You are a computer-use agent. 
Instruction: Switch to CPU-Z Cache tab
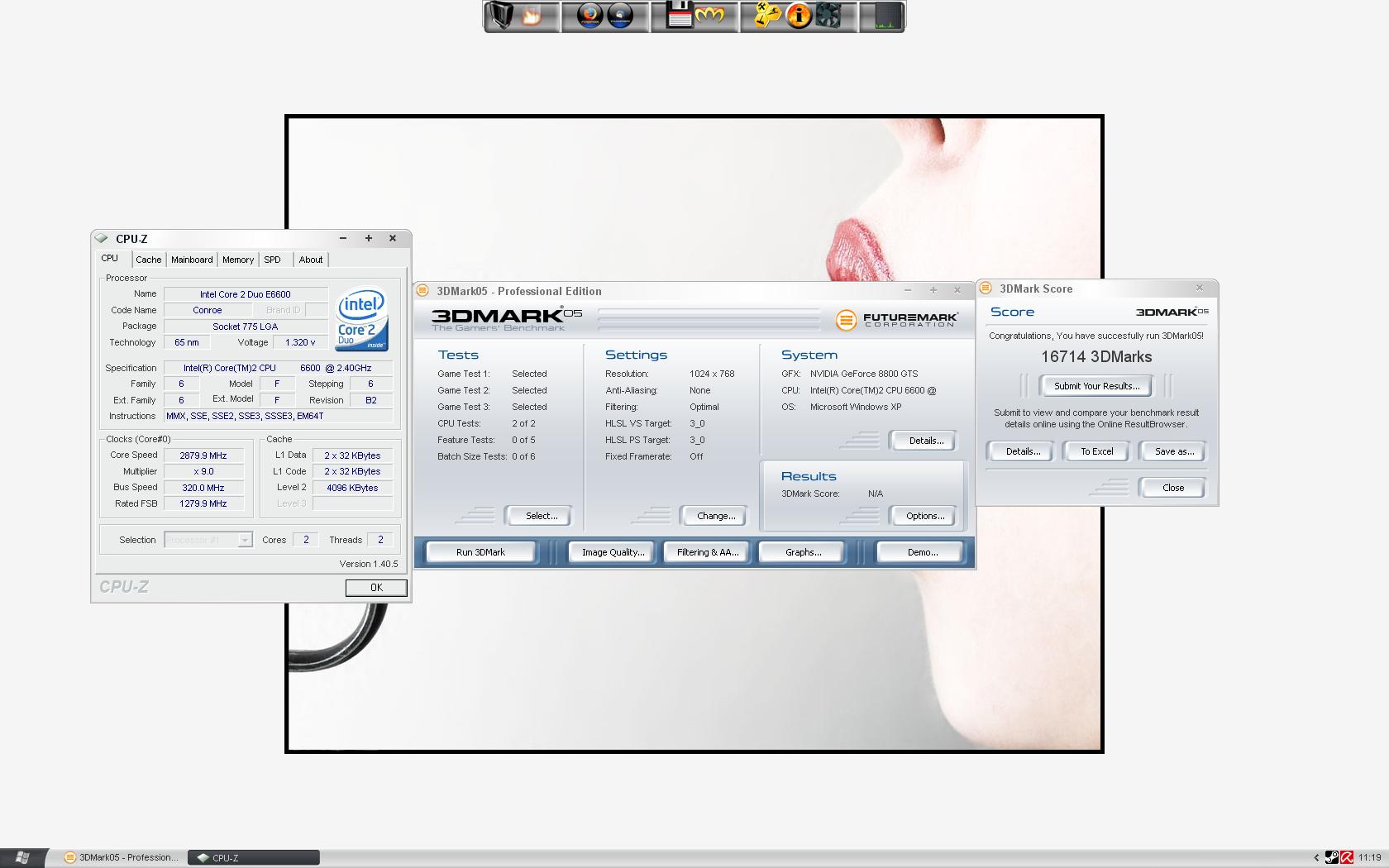click(149, 260)
